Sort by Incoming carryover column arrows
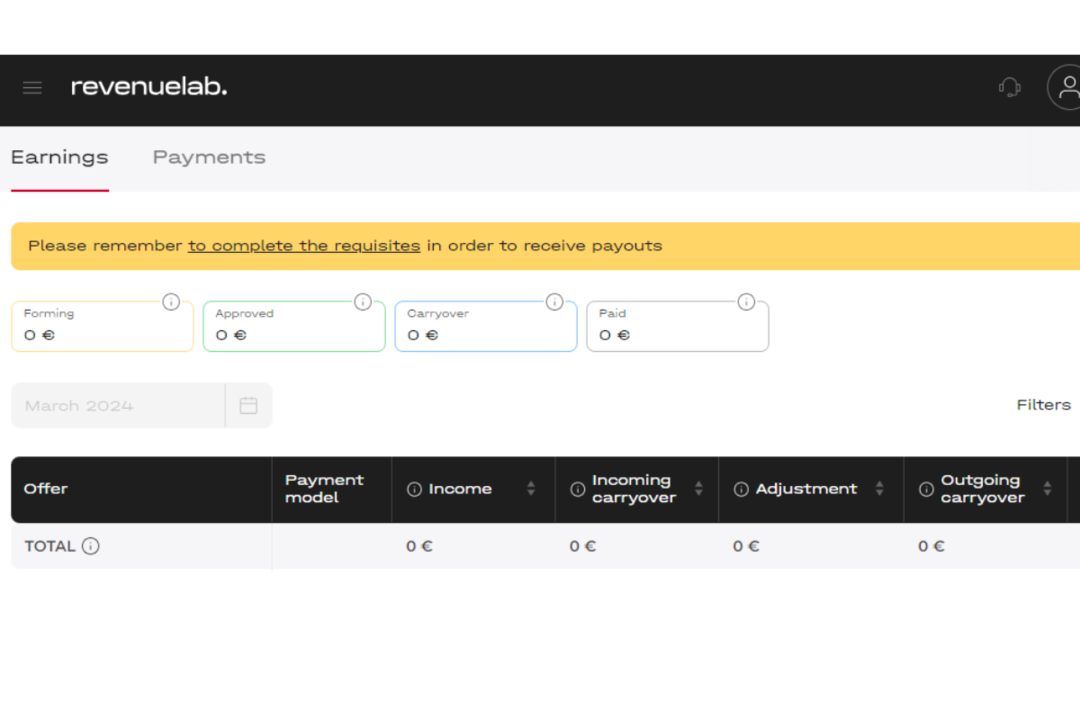Image resolution: width=1080 pixels, height=720 pixels. click(699, 489)
